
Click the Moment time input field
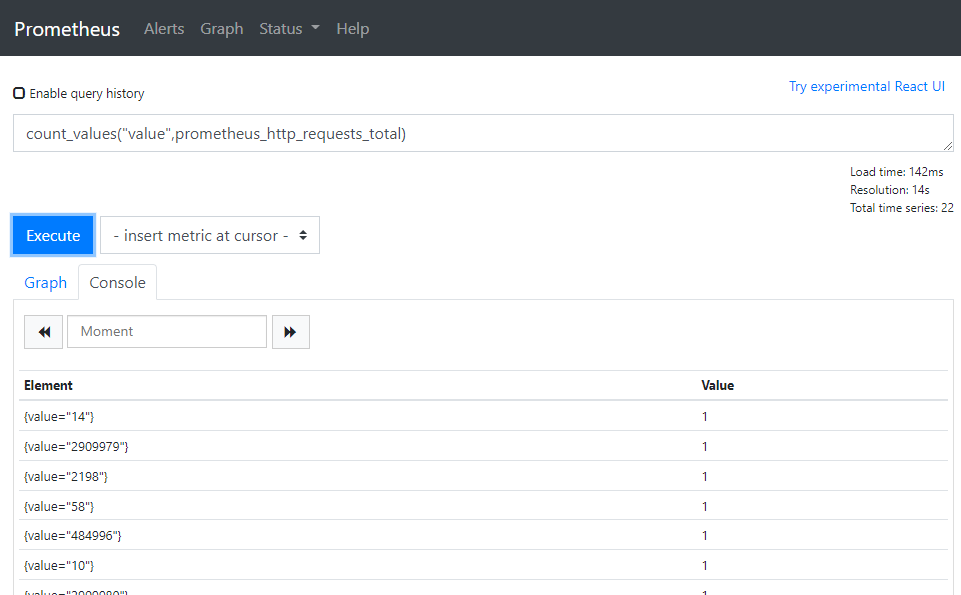pos(167,332)
